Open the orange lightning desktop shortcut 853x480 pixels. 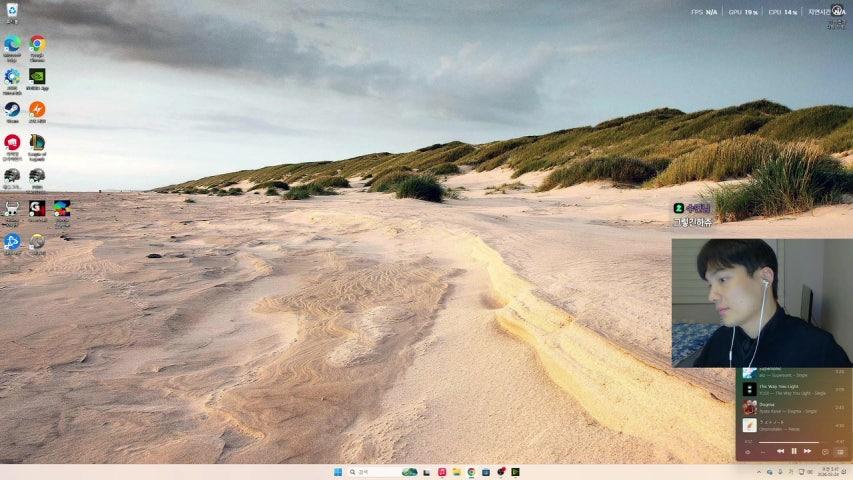(x=37, y=112)
